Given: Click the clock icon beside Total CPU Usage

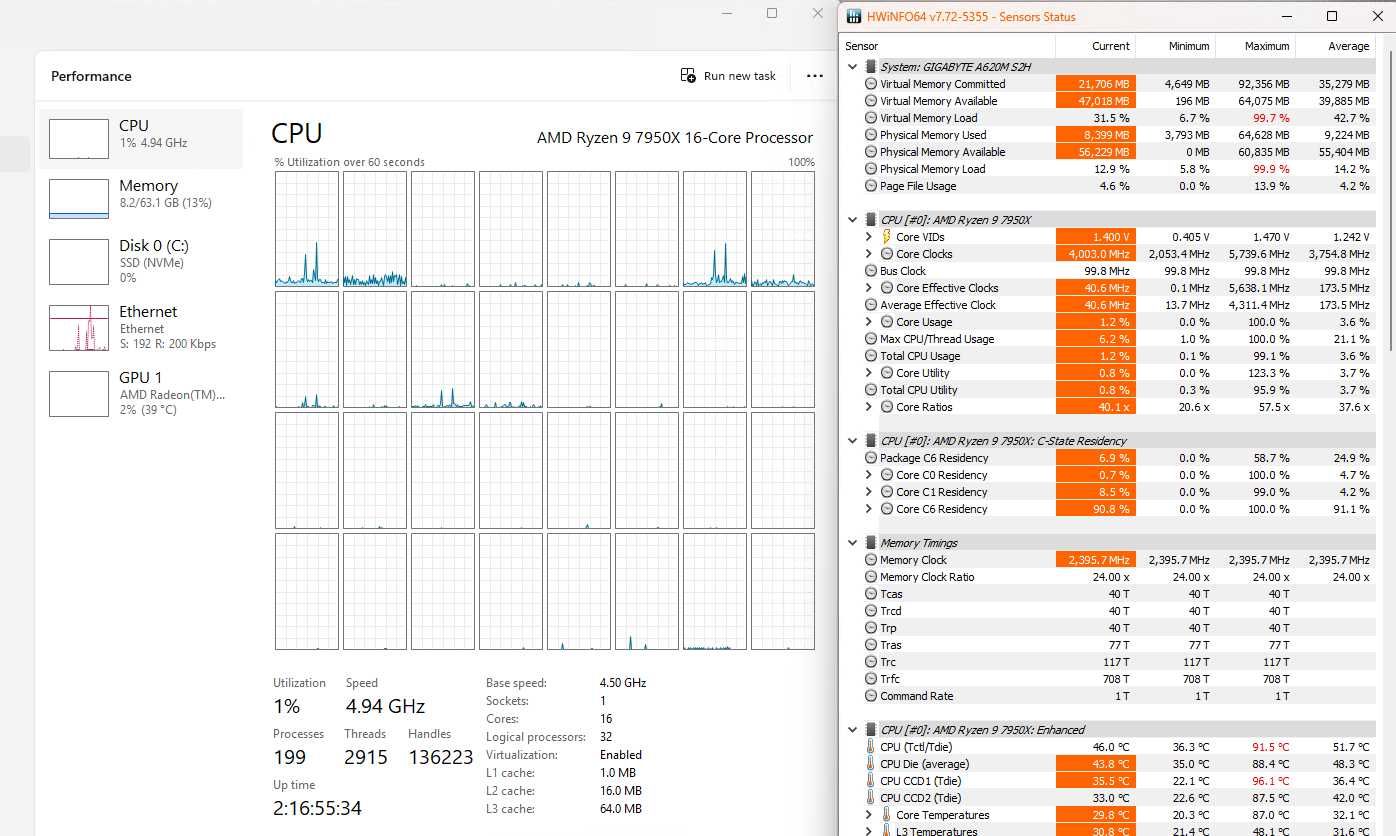Looking at the screenshot, I should 871,356.
